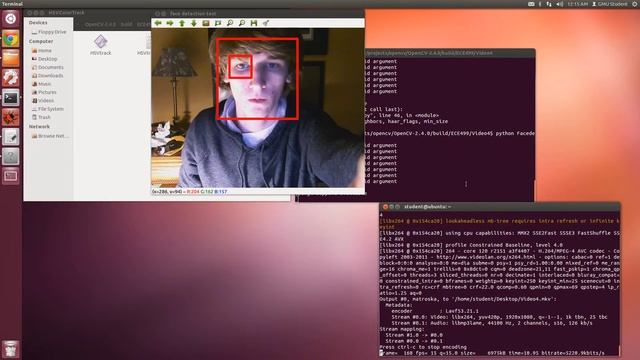Reset zoom to original size in the viewer toolbar
Image resolution: width=640 pixels, height=360 pixels.
click(206, 23)
